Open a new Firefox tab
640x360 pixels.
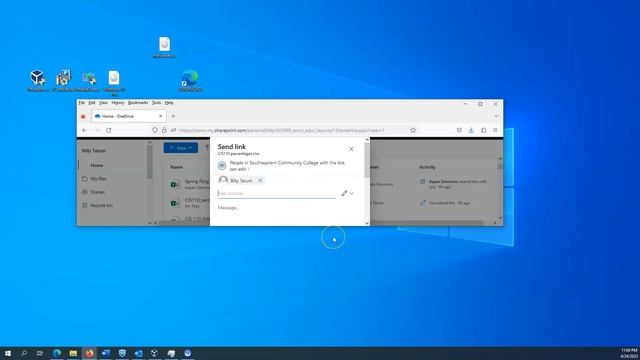[x=173, y=116]
